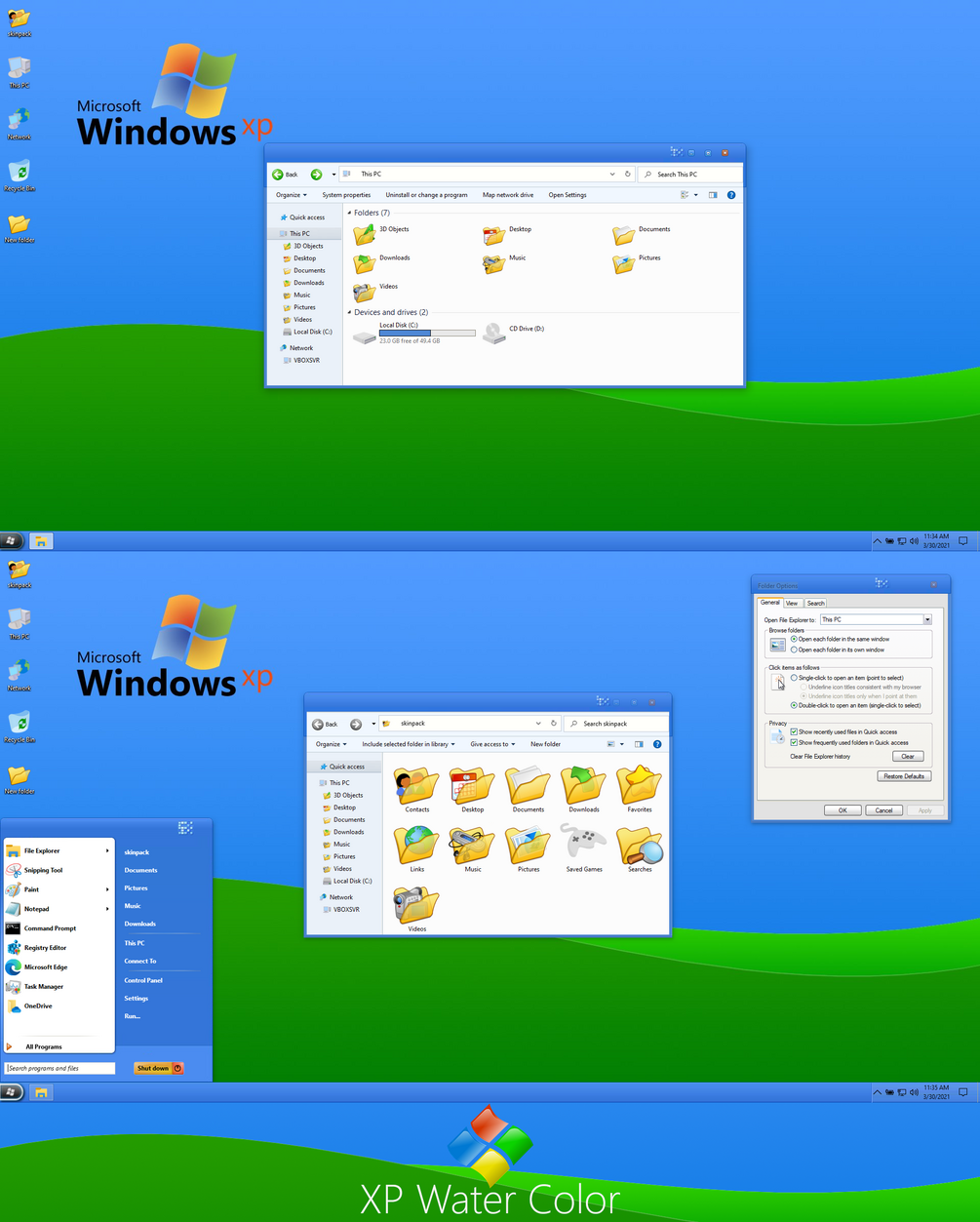Open the large Videos camcorder folder in skinpack

click(x=417, y=909)
